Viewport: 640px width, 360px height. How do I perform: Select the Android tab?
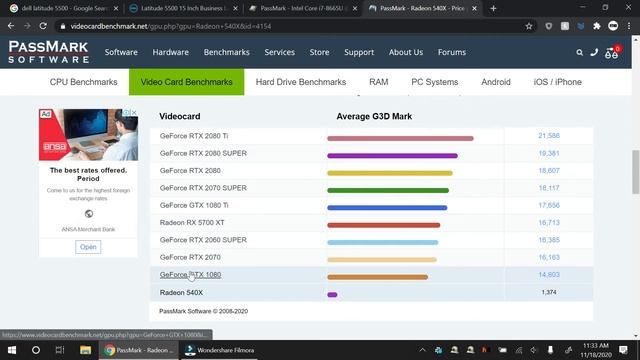tap(496, 82)
